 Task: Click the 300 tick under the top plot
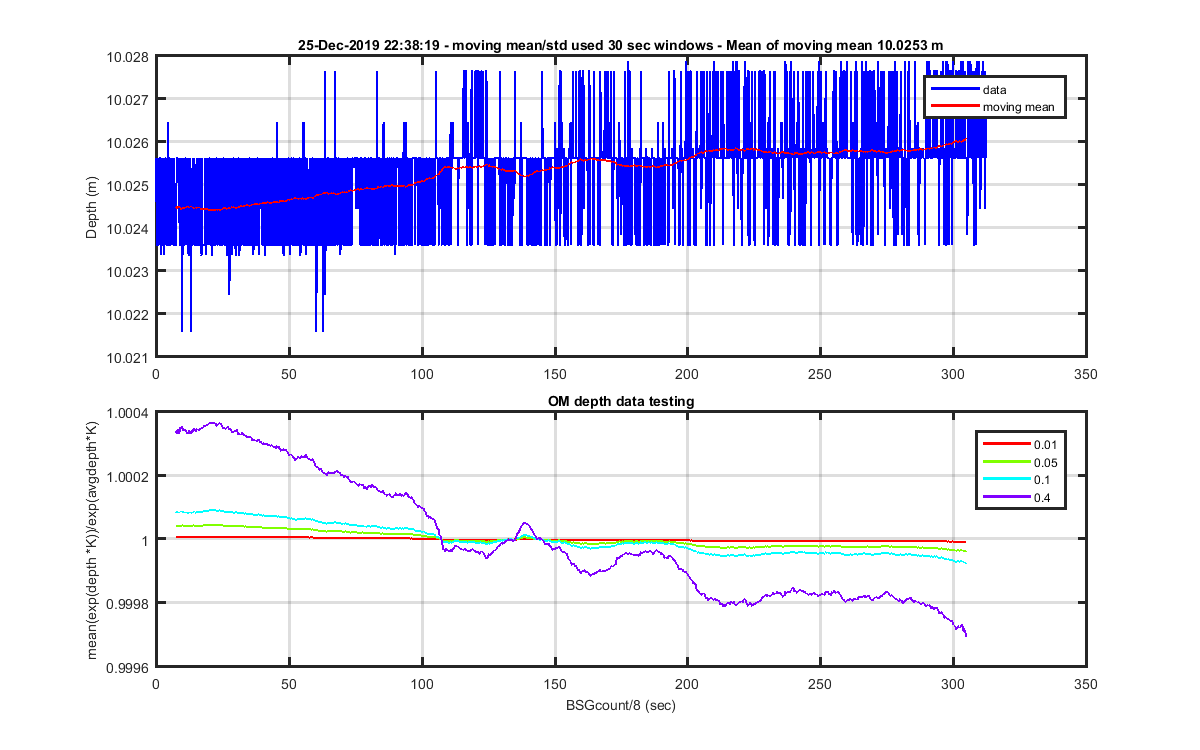953,374
